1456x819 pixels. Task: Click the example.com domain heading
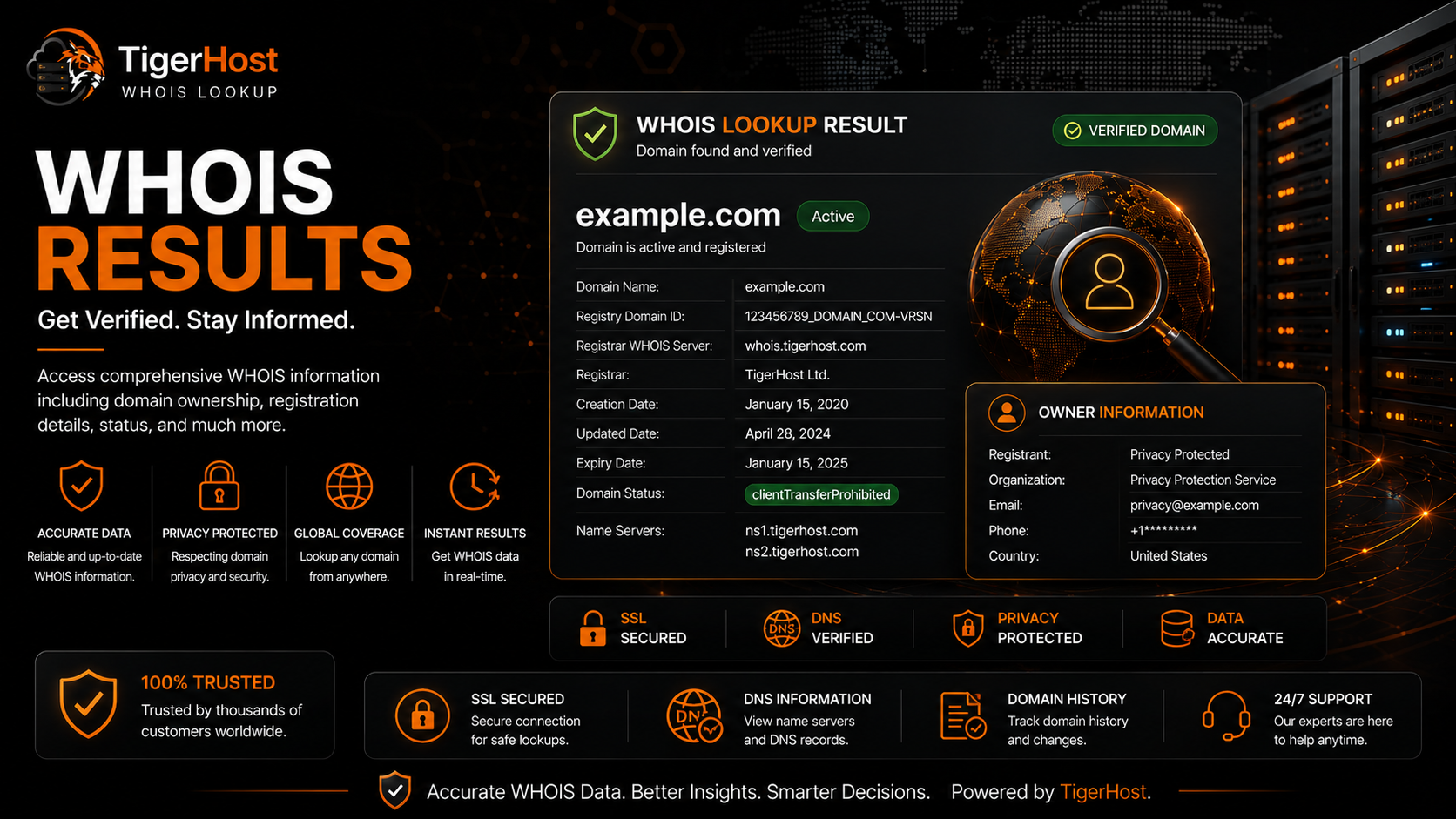click(678, 215)
